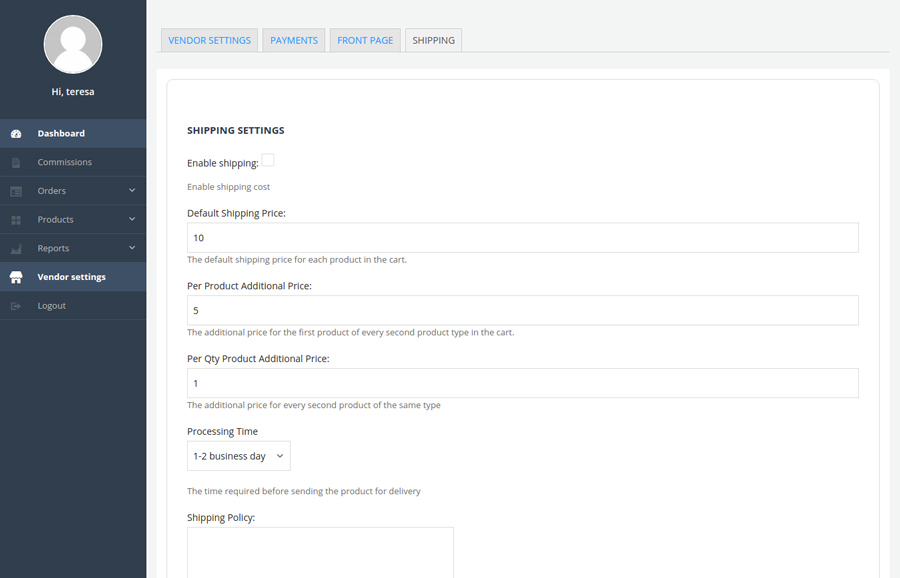Click the Commissions document icon
The image size is (900, 578).
click(16, 162)
